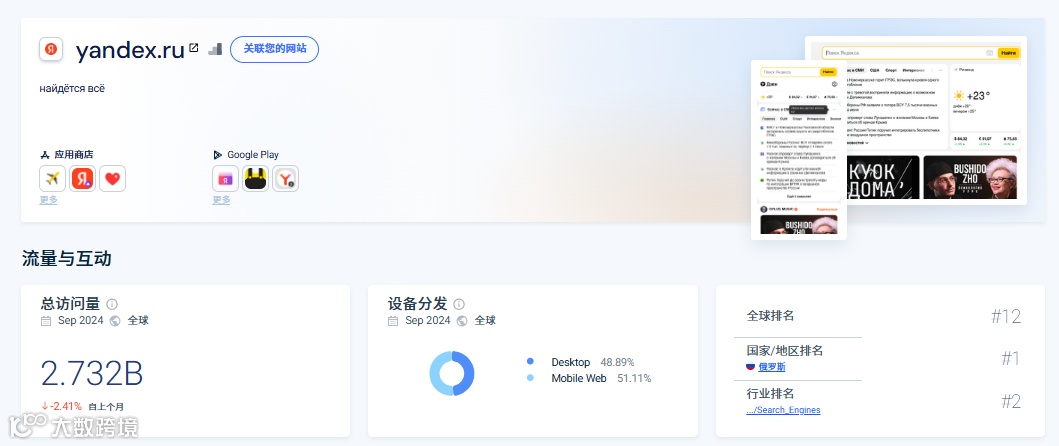
Task: Click the Russian flag icon
Action: point(750,367)
